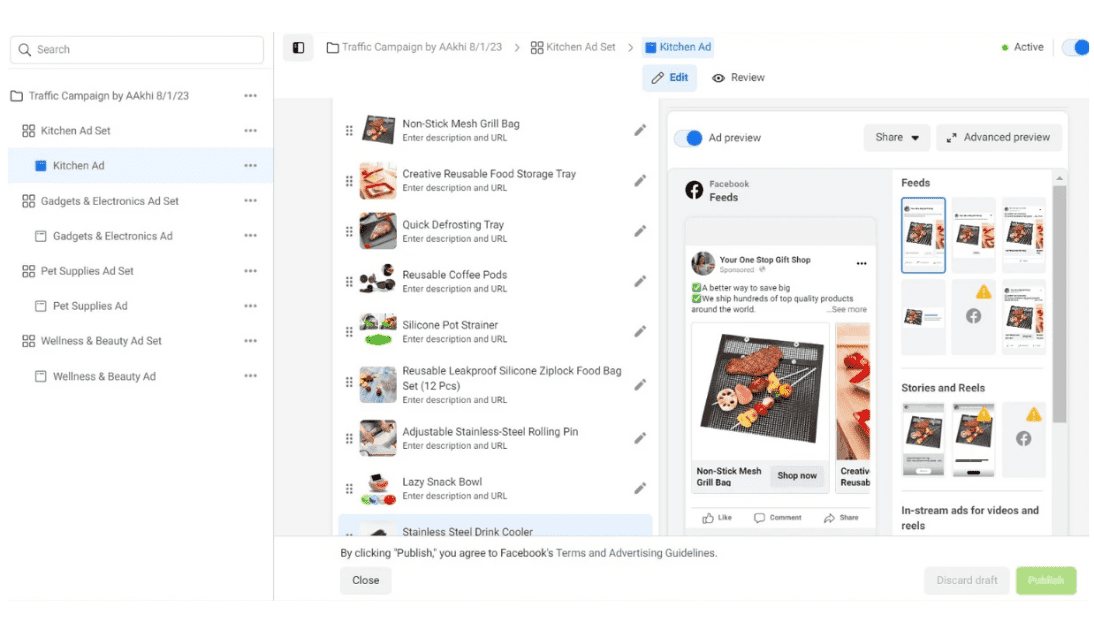This screenshot has height=625, width=1094.
Task: Open three-dot menu for Pet Supplies Ad
Action: pyautogui.click(x=250, y=306)
